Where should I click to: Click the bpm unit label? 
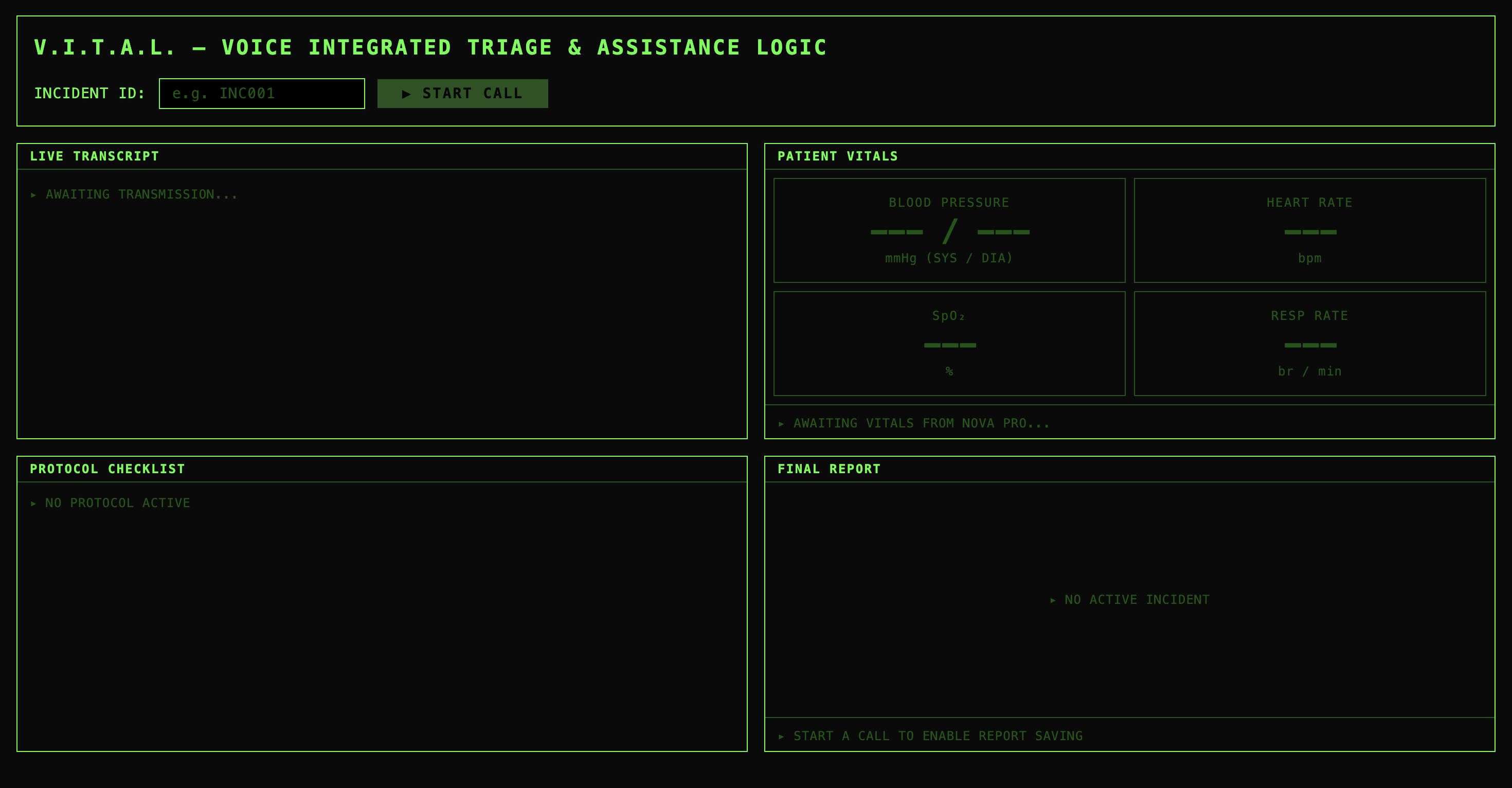tap(1309, 258)
